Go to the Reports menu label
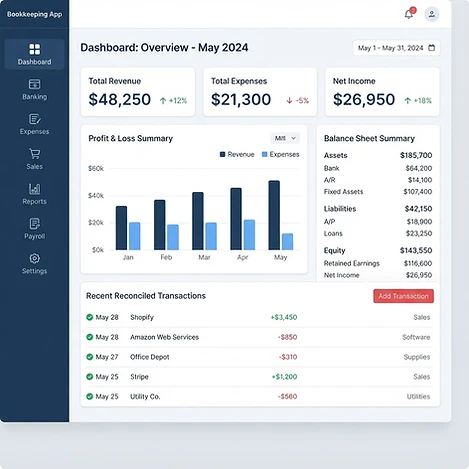Viewport: 469px width, 469px height. [35, 202]
